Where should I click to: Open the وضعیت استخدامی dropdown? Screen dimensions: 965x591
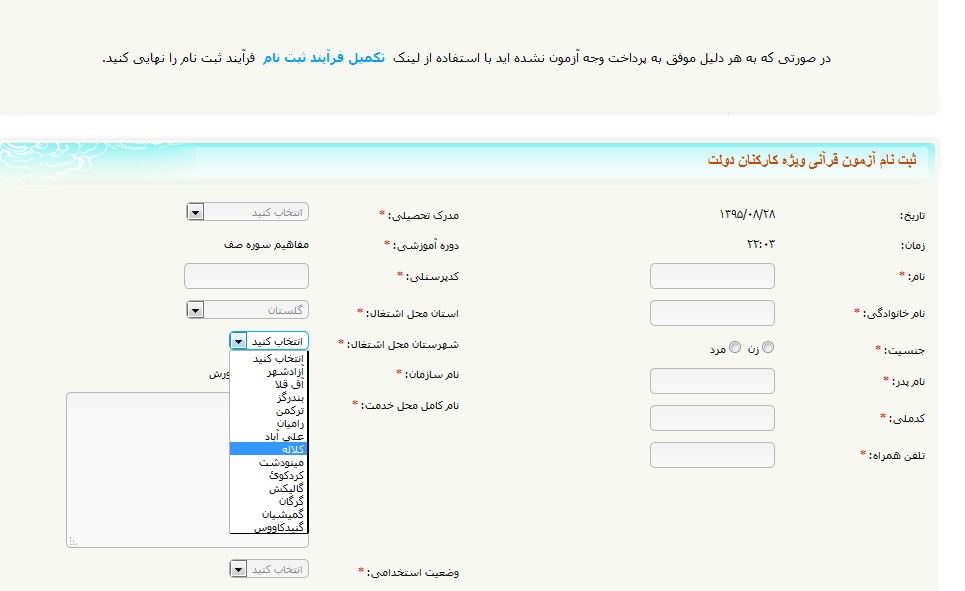(269, 569)
